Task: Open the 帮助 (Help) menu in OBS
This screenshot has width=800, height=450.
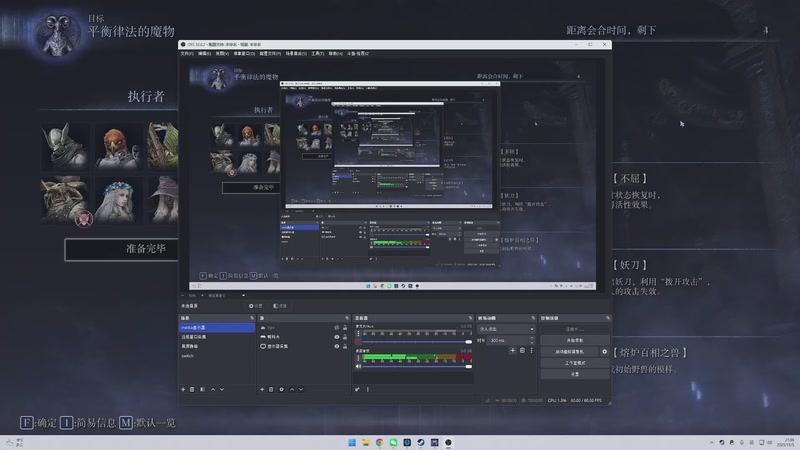Action: tap(336, 54)
